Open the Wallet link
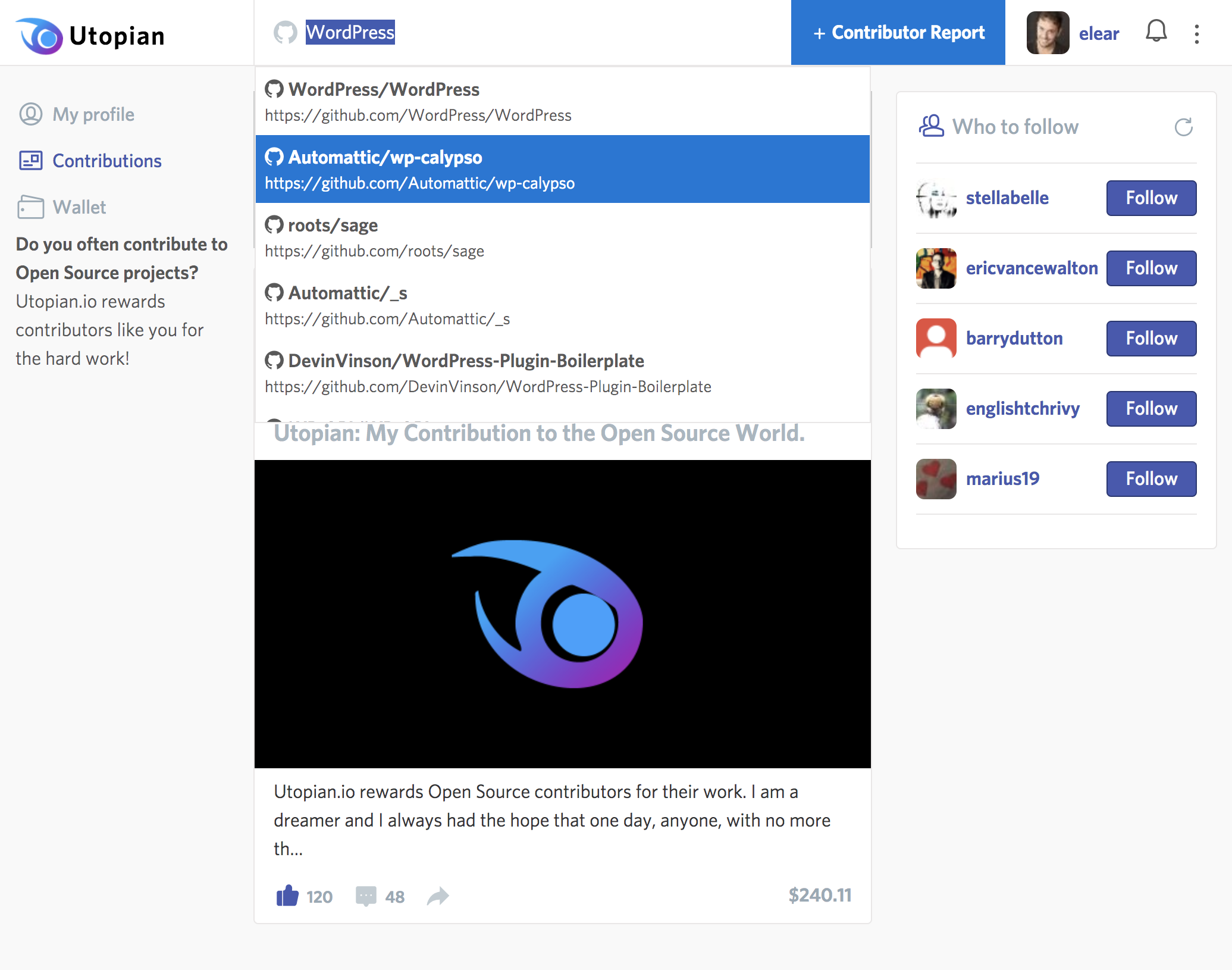This screenshot has height=970, width=1232. [x=79, y=207]
